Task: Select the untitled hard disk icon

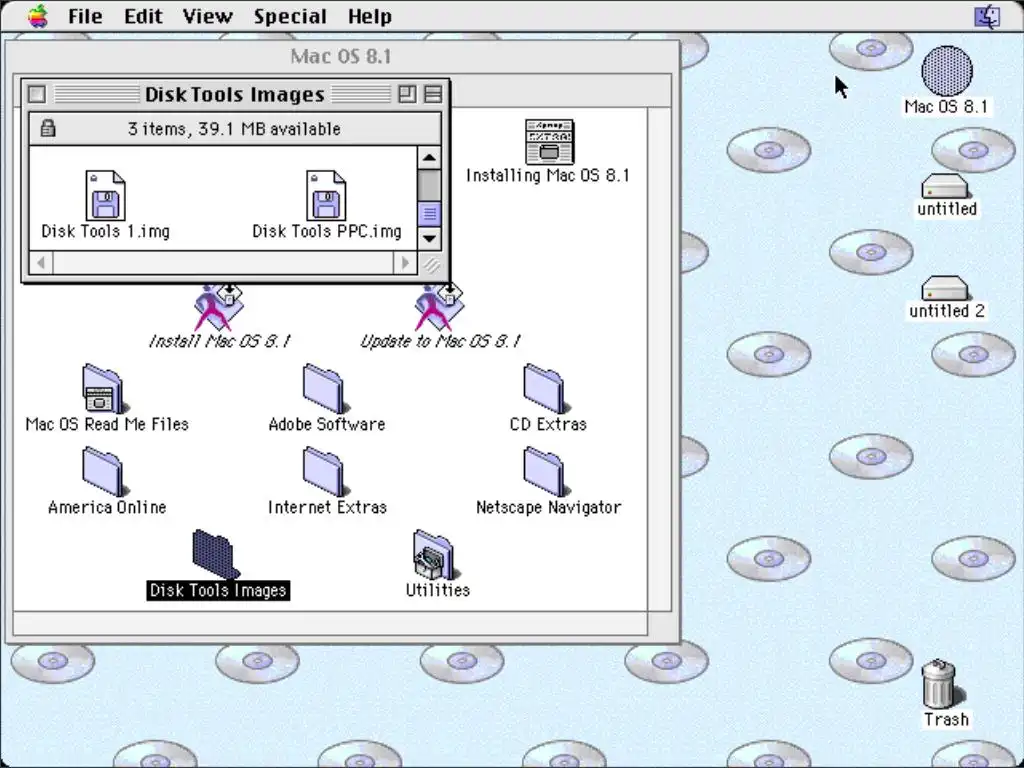Action: coord(944,186)
